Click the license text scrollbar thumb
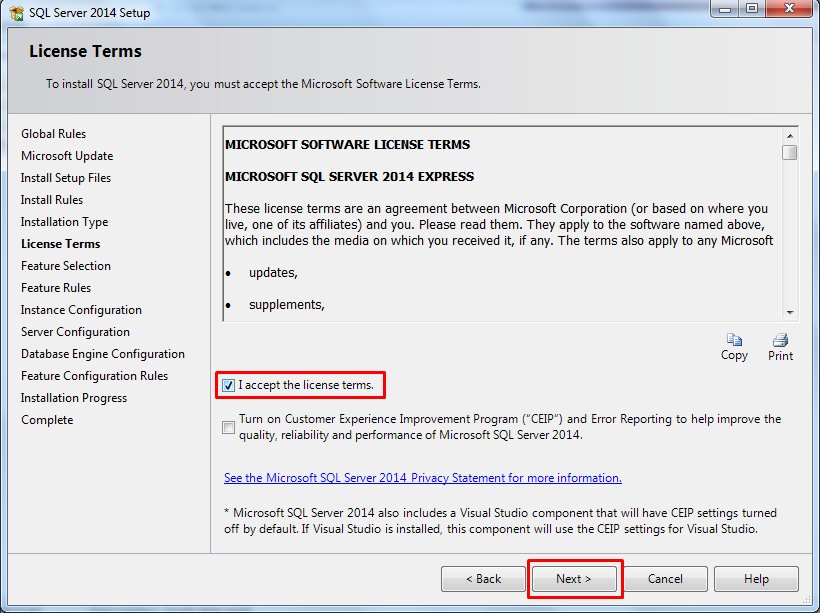Viewport: 820px width, 613px height. [x=790, y=152]
